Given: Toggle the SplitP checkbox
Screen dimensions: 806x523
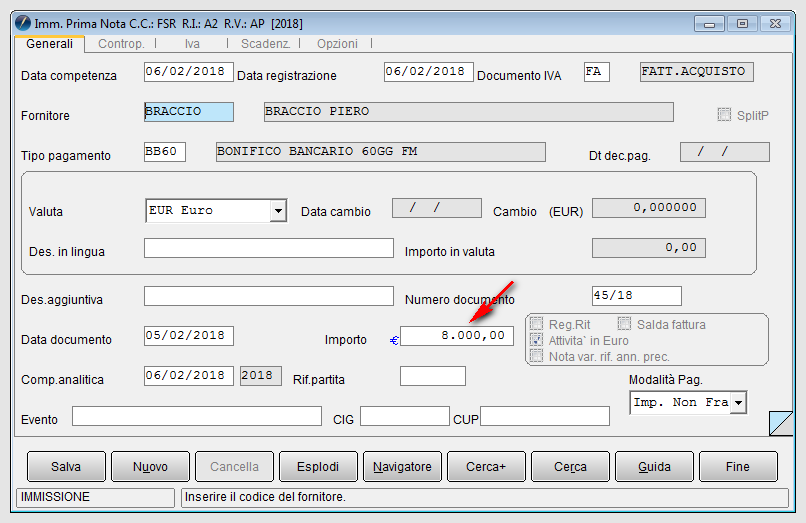Looking at the screenshot, I should pyautogui.click(x=724, y=114).
